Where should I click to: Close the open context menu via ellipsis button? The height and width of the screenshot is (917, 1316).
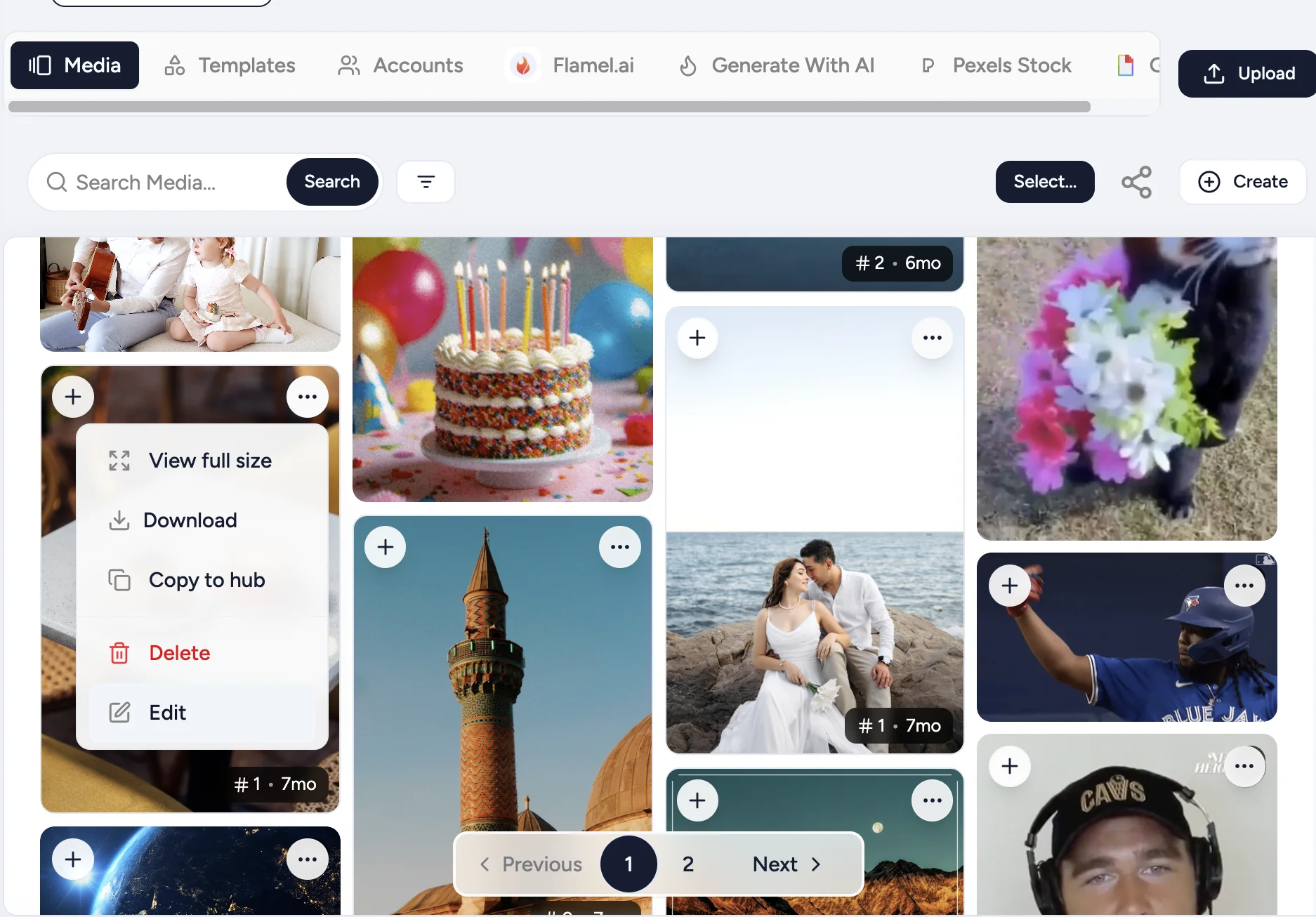[x=308, y=397]
